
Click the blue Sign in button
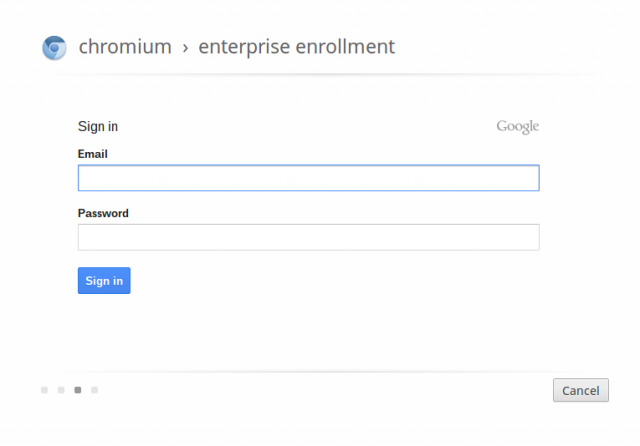(104, 281)
